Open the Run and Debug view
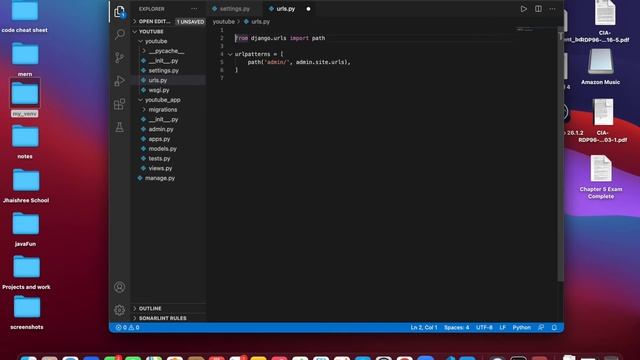Screen dimensions: 640x360 pos(120,81)
